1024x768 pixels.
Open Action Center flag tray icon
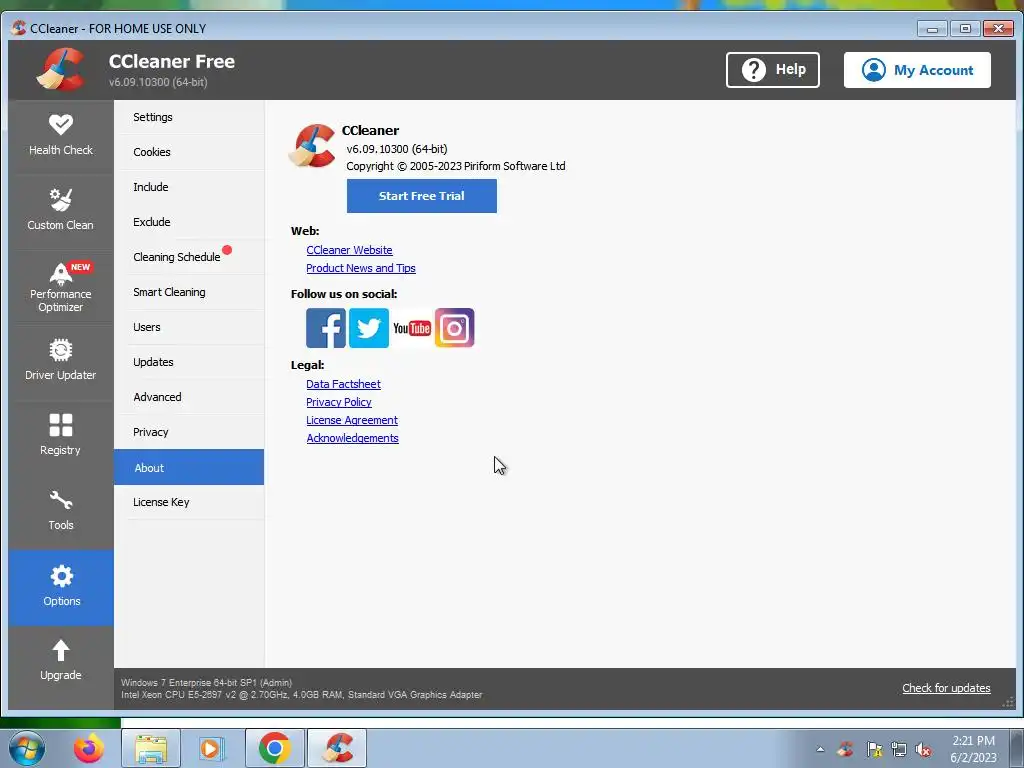(x=874, y=749)
